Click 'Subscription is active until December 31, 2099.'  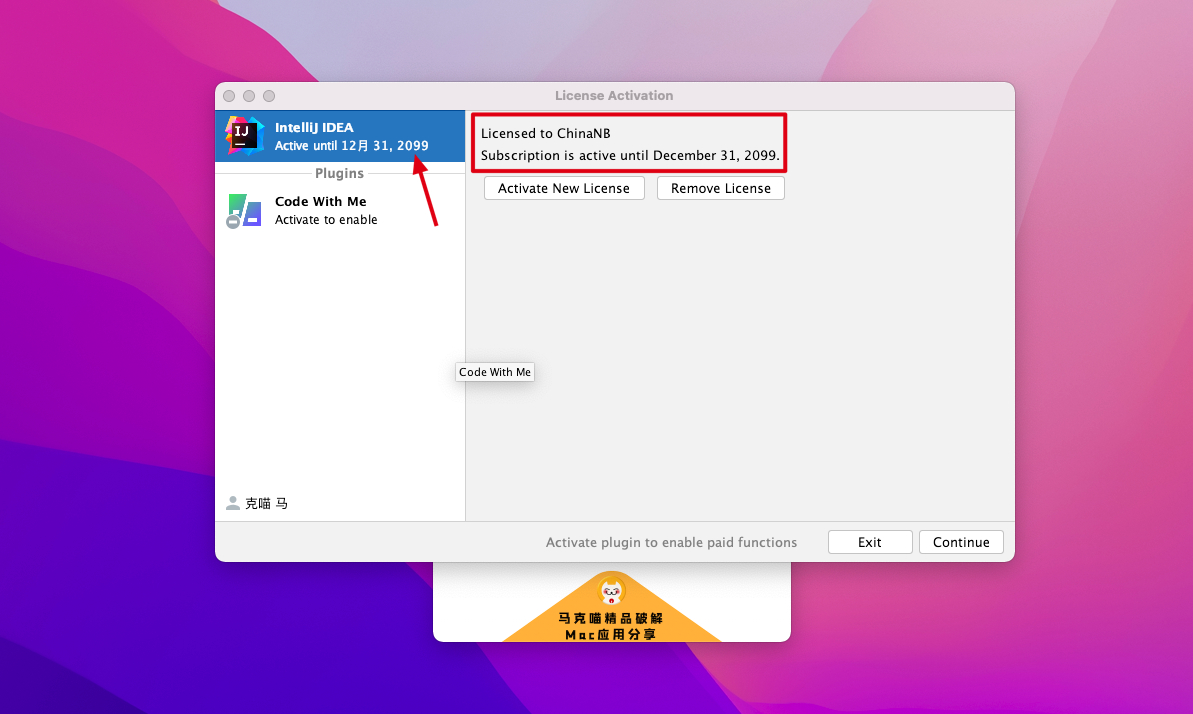[630, 155]
